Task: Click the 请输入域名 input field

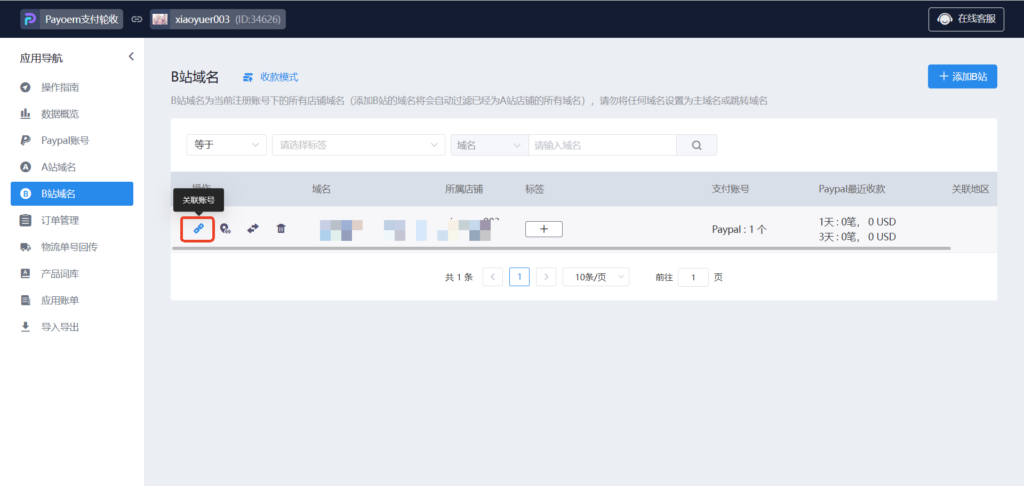Action: pyautogui.click(x=602, y=145)
